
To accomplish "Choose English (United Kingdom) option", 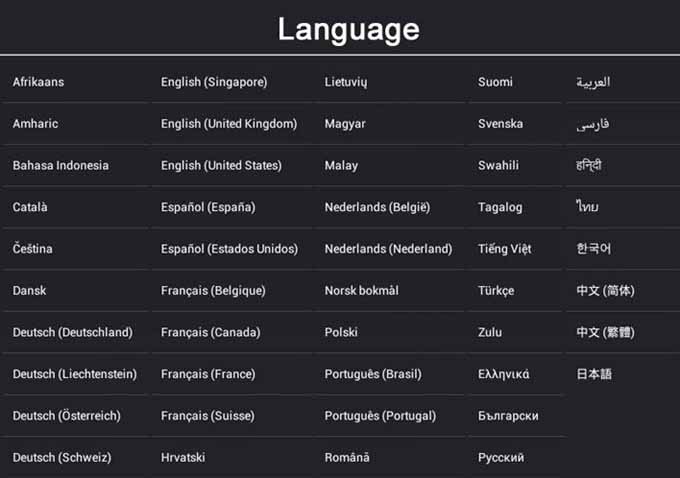I will tap(229, 124).
